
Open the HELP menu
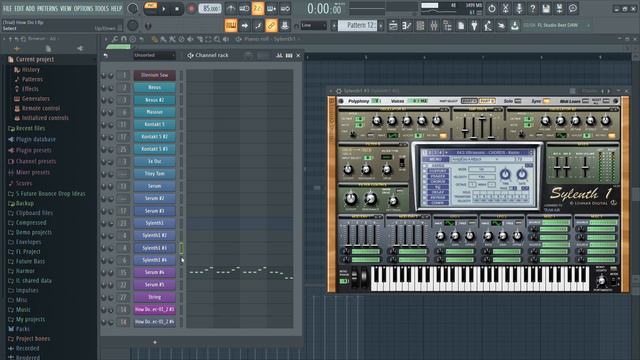pos(117,9)
